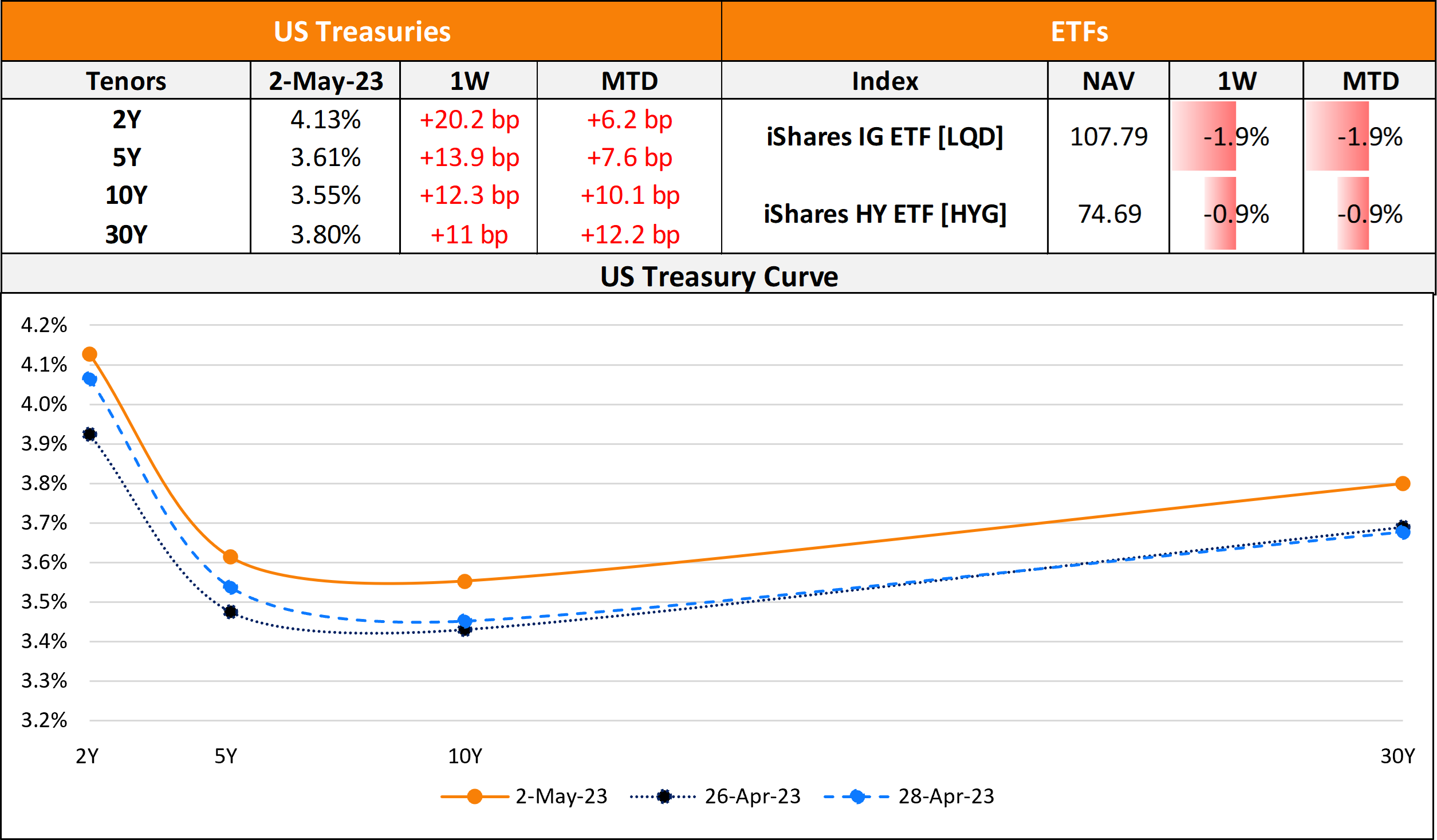Select the ETFs header
The width and height of the screenshot is (1437, 840).
1079,31
